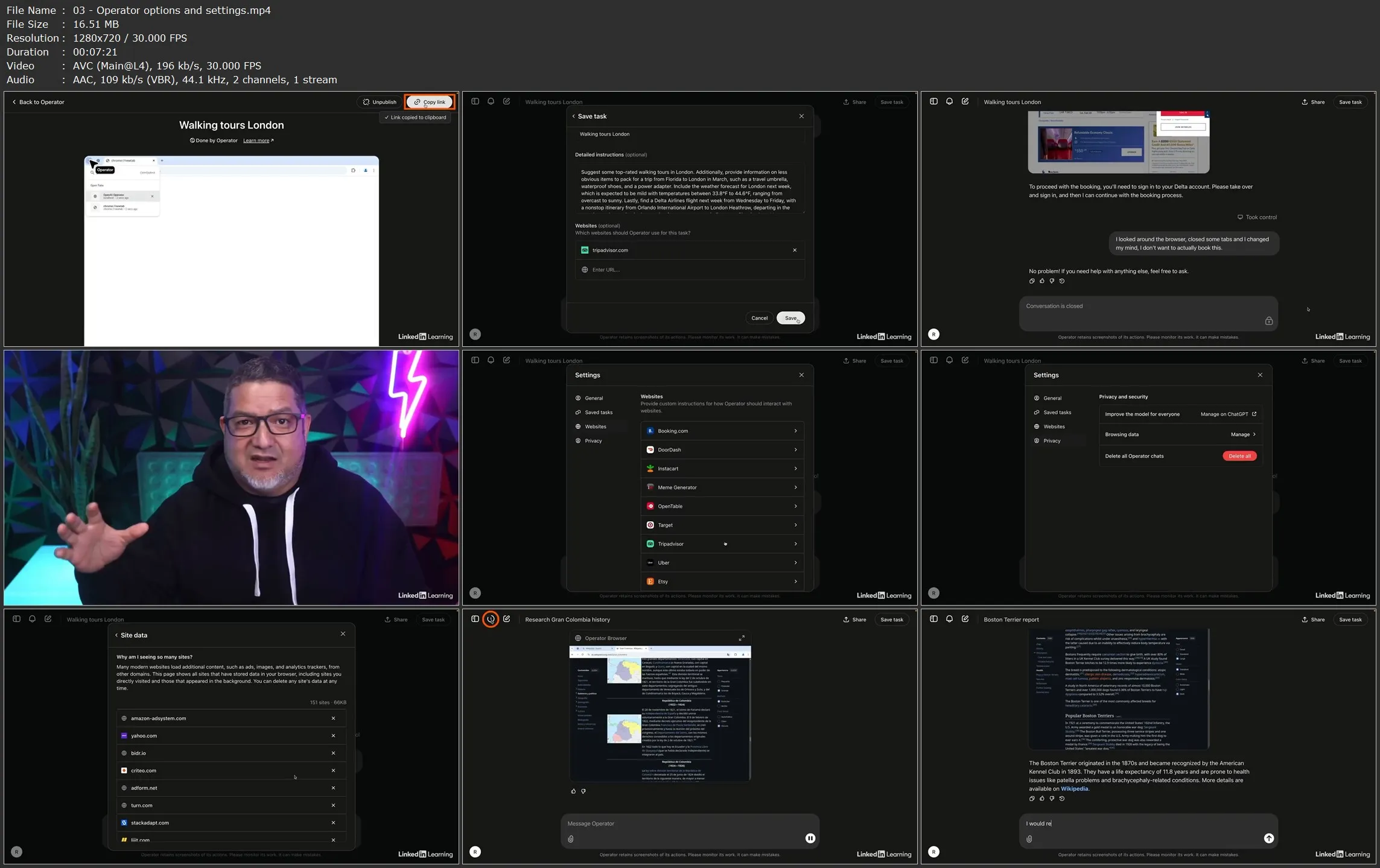Click Save task in the Conversation is closed frame
1380x868 pixels.
1350,102
